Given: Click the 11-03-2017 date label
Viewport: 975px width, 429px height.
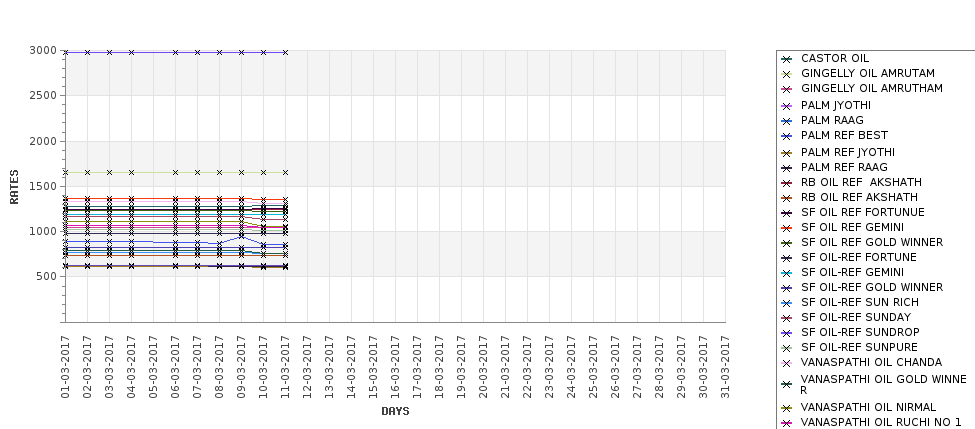Looking at the screenshot, I should point(285,367).
